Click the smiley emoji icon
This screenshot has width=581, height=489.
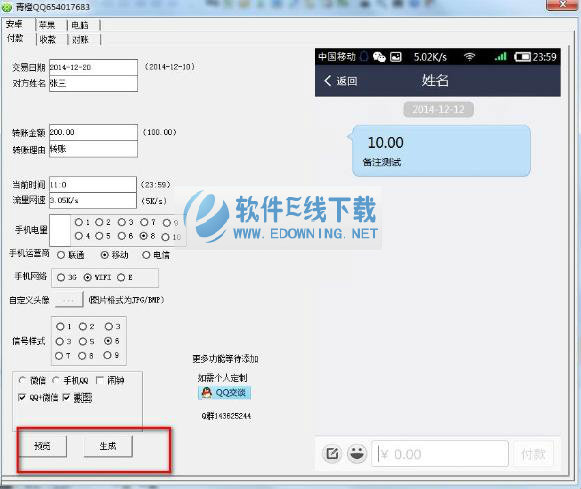coord(357,453)
